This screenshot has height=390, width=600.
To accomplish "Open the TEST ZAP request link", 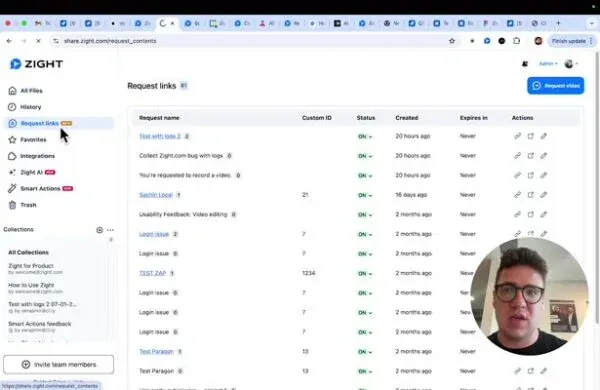I will click(x=152, y=273).
